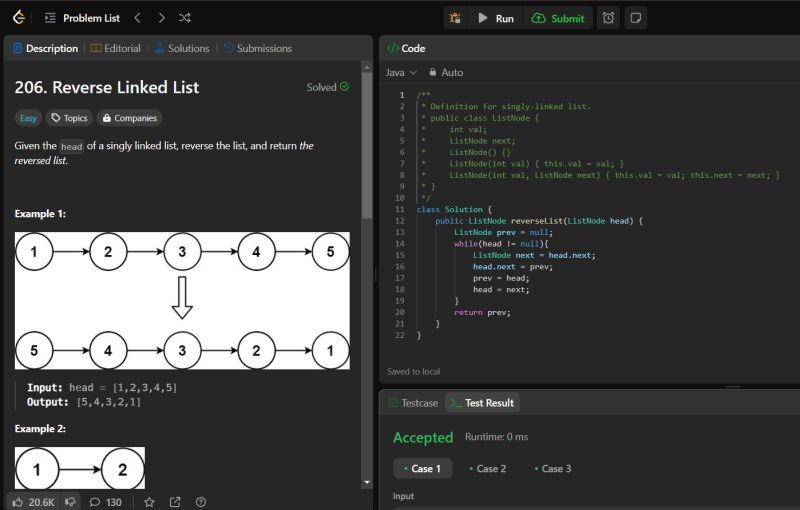The width and height of the screenshot is (800, 510).
Task: Select Case 3 result
Action: [x=553, y=469]
